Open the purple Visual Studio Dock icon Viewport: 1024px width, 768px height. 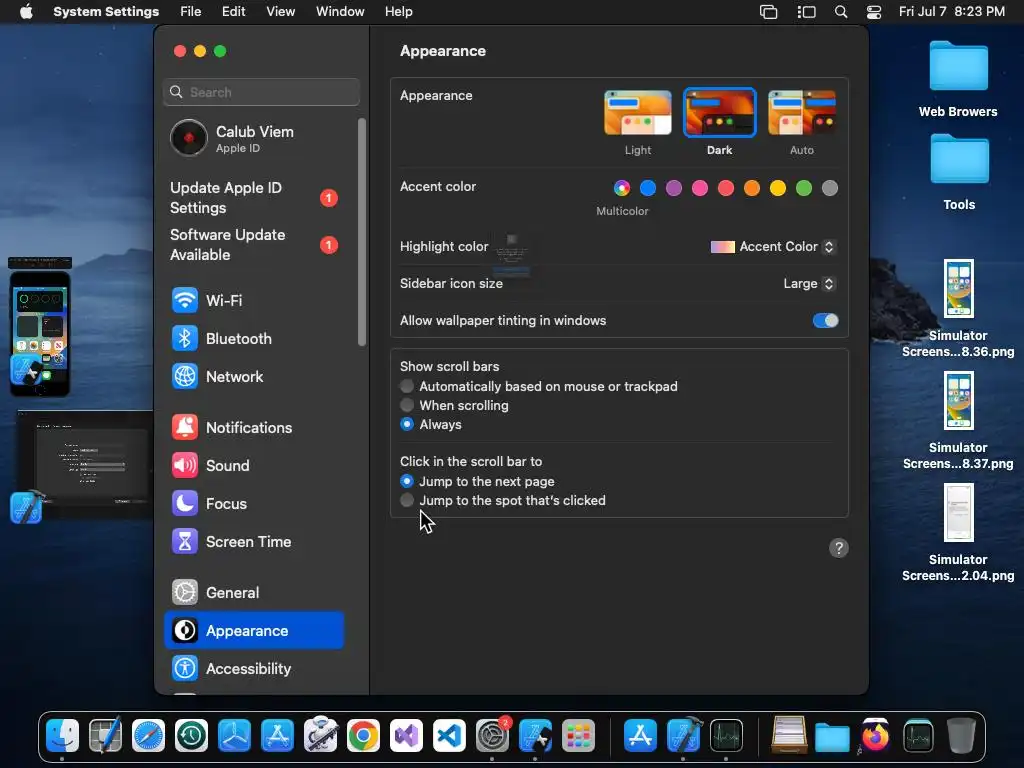point(406,735)
